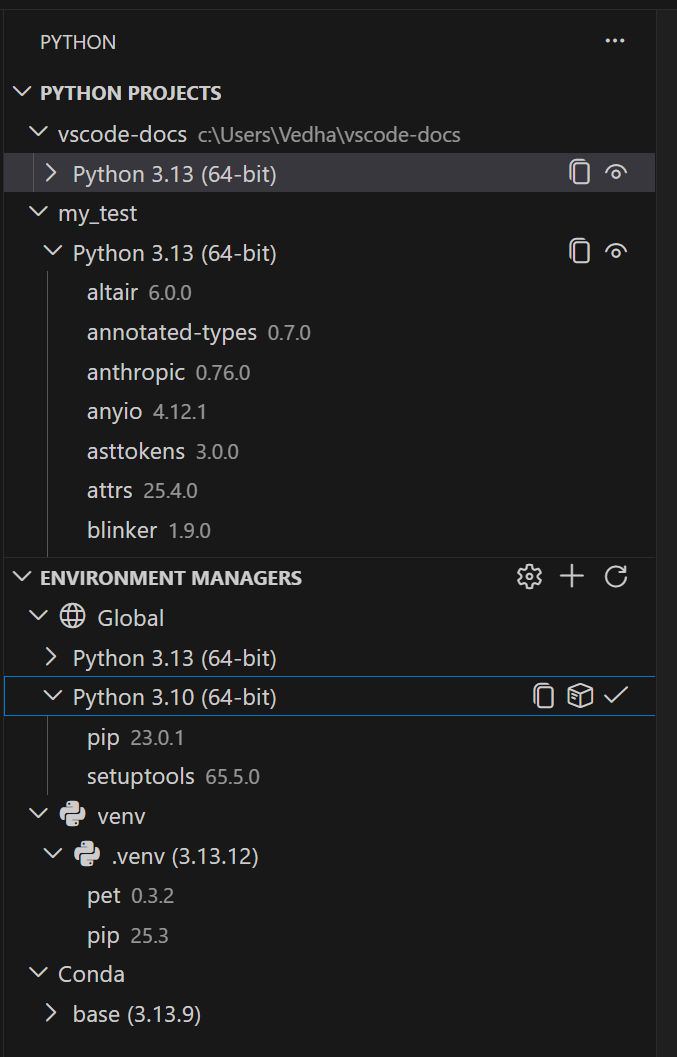This screenshot has width=677, height=1057.
Task: Collapse the Global environments group
Action: coord(38,616)
